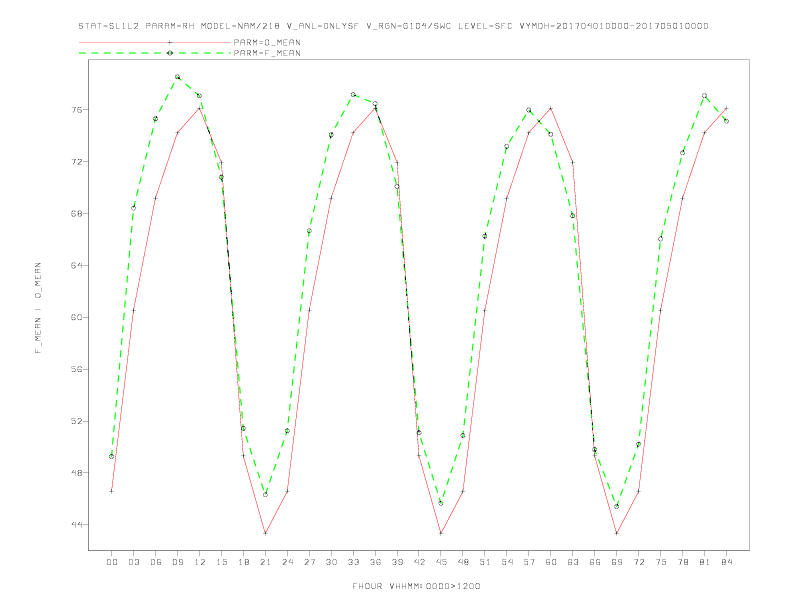792x612 pixels.
Task: Click the x-axis forecast hour label 12
Action: [200, 562]
